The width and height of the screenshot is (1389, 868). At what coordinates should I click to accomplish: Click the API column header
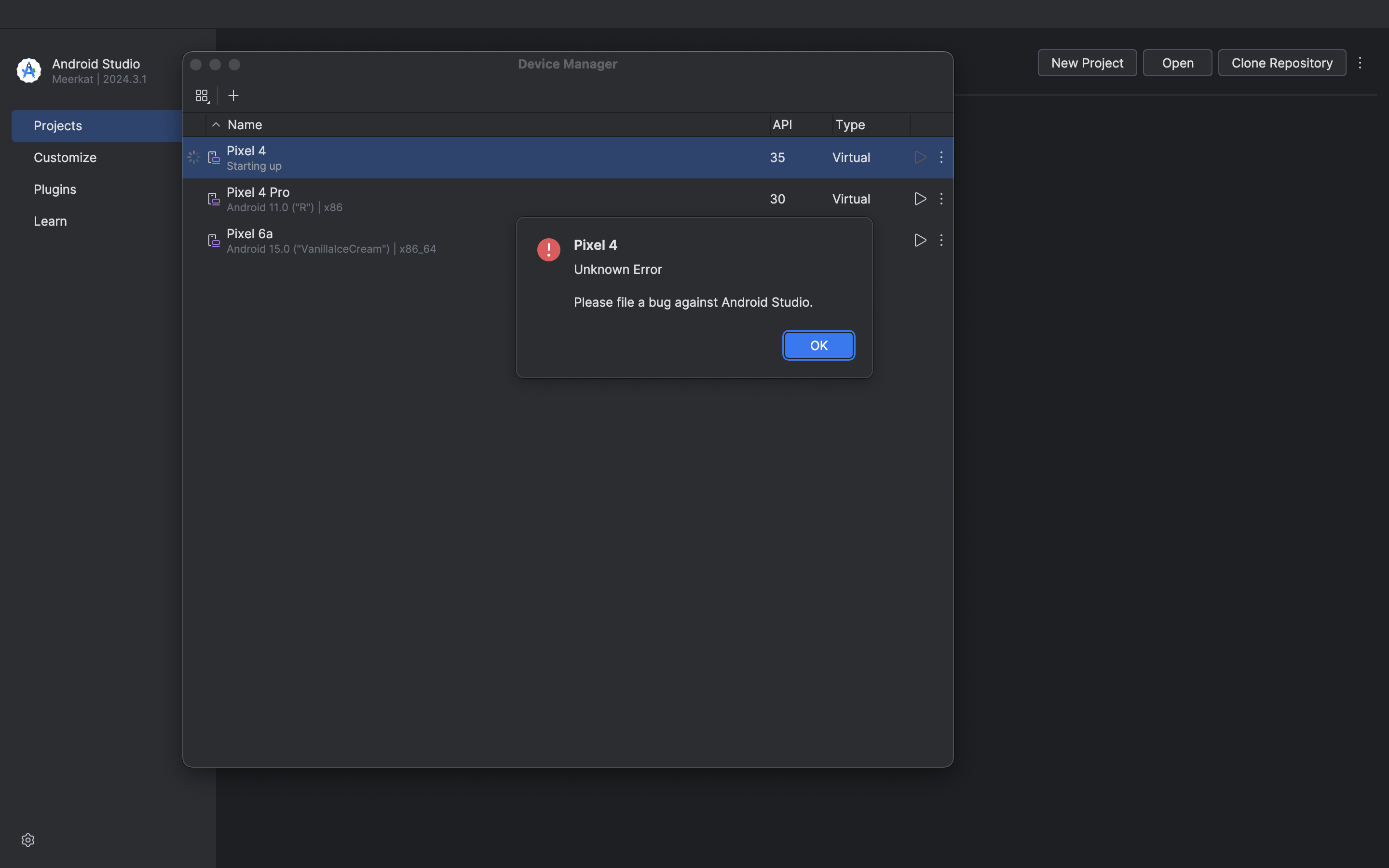782,124
